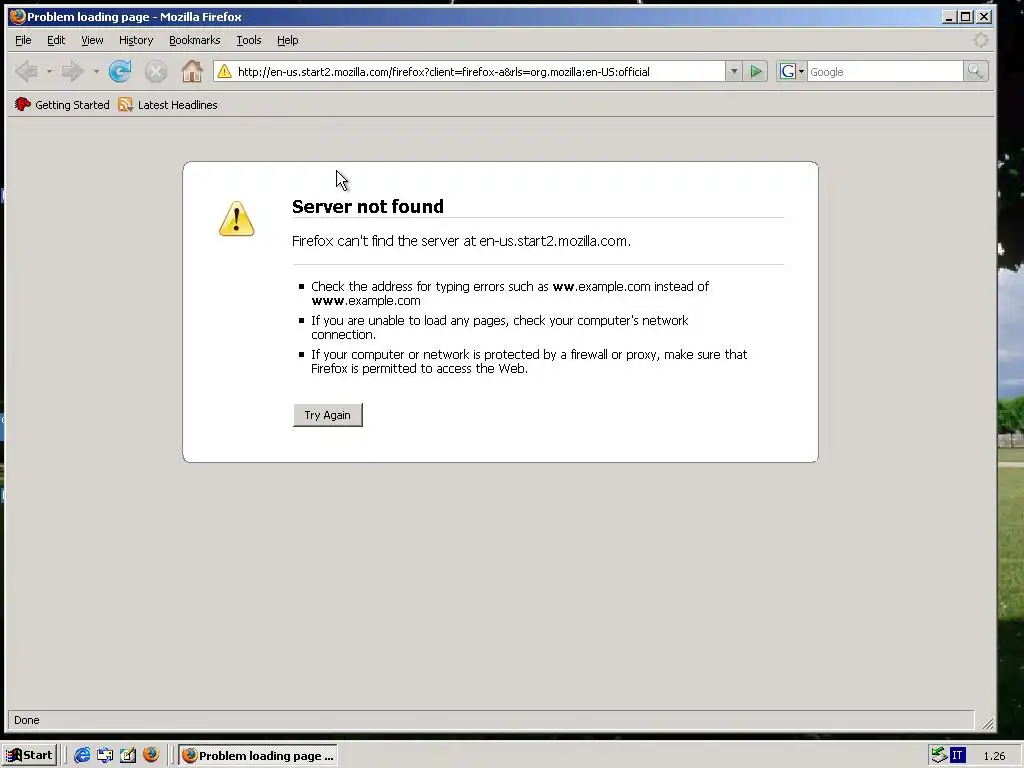The width and height of the screenshot is (1024, 768).
Task: Click the system tray clock 1.26
Action: point(994,756)
